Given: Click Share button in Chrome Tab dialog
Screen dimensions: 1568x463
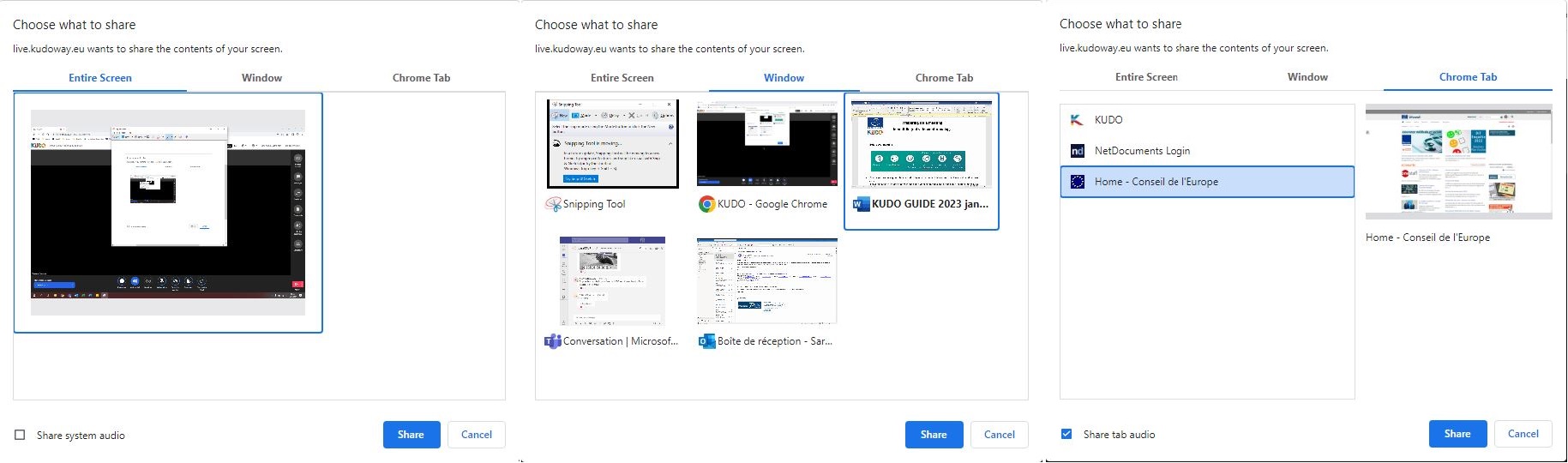Looking at the screenshot, I should [x=1457, y=434].
